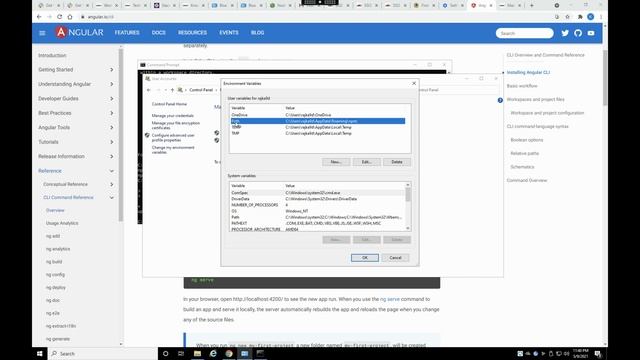Open Change my environment variables link

[173, 150]
